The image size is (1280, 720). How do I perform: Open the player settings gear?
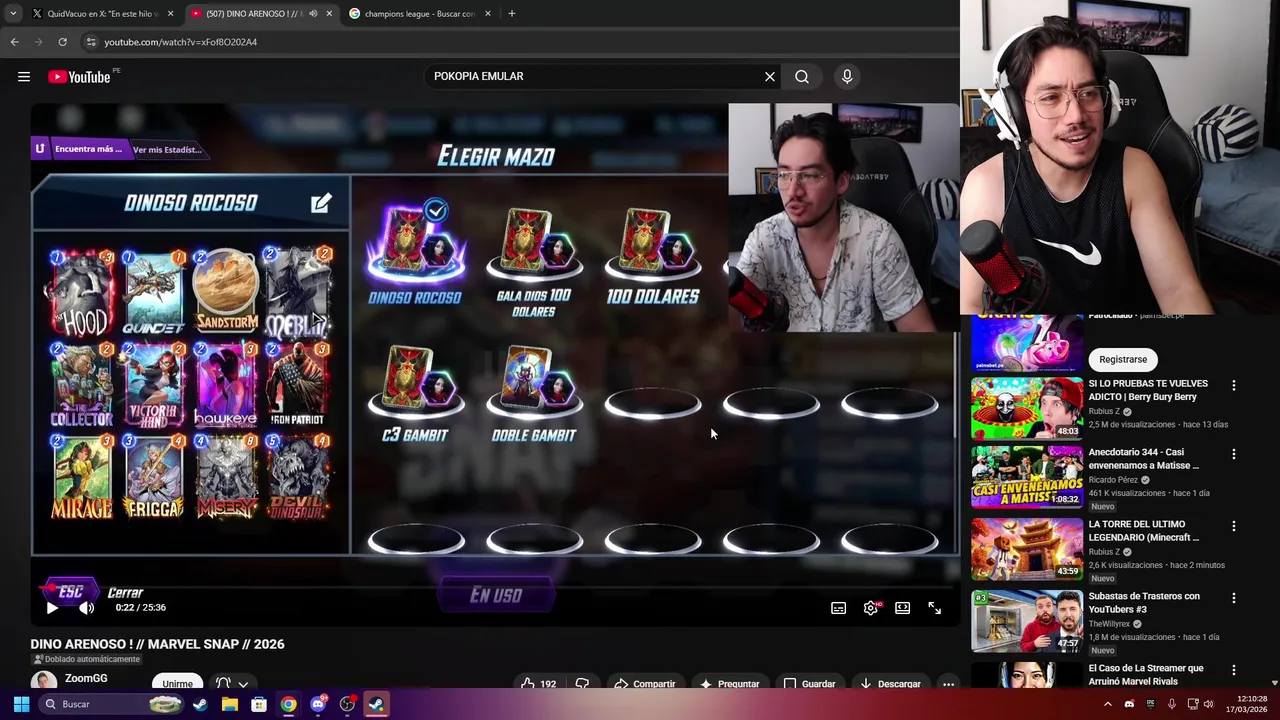(x=871, y=608)
